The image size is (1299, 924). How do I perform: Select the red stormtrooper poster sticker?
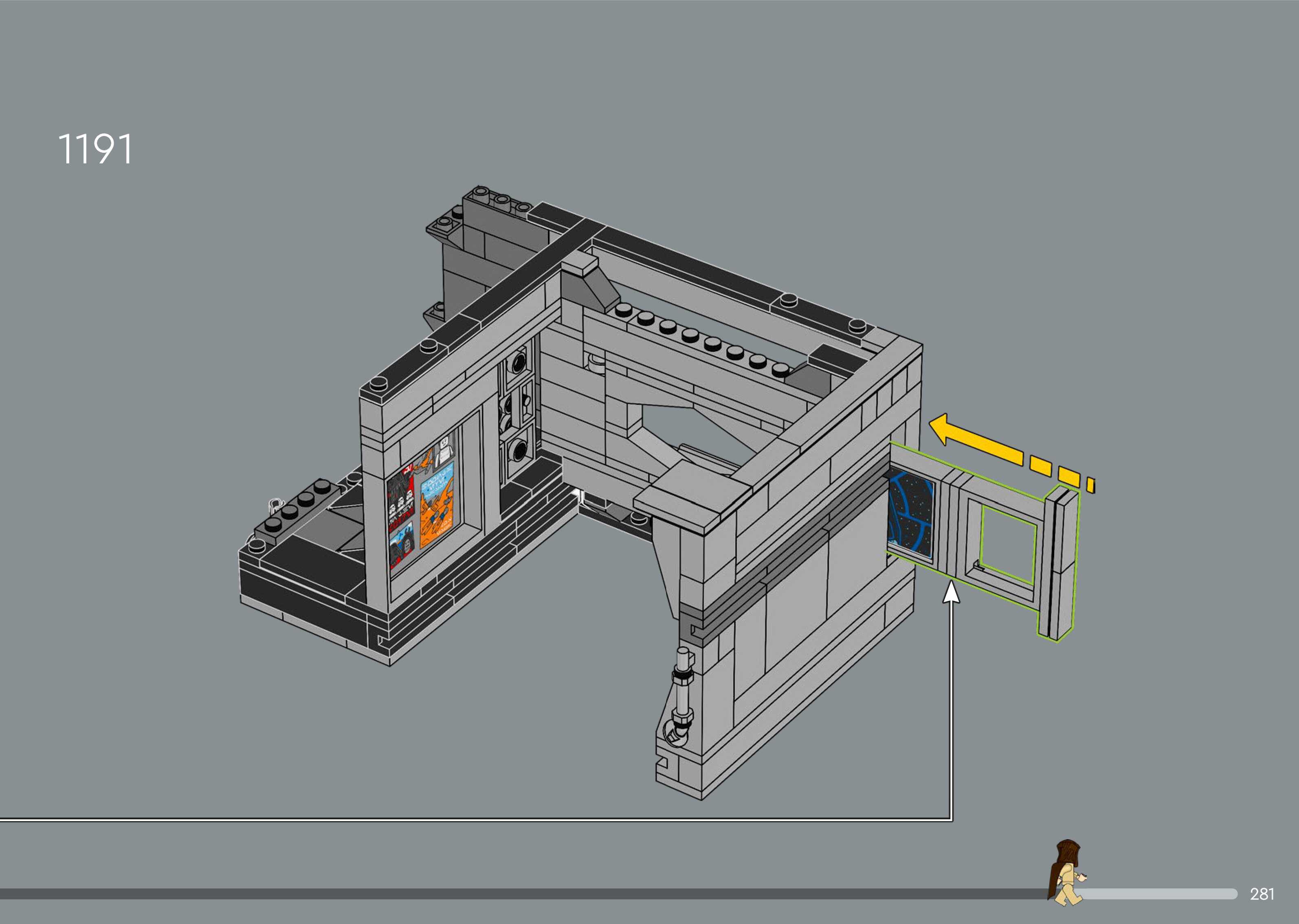(401, 498)
